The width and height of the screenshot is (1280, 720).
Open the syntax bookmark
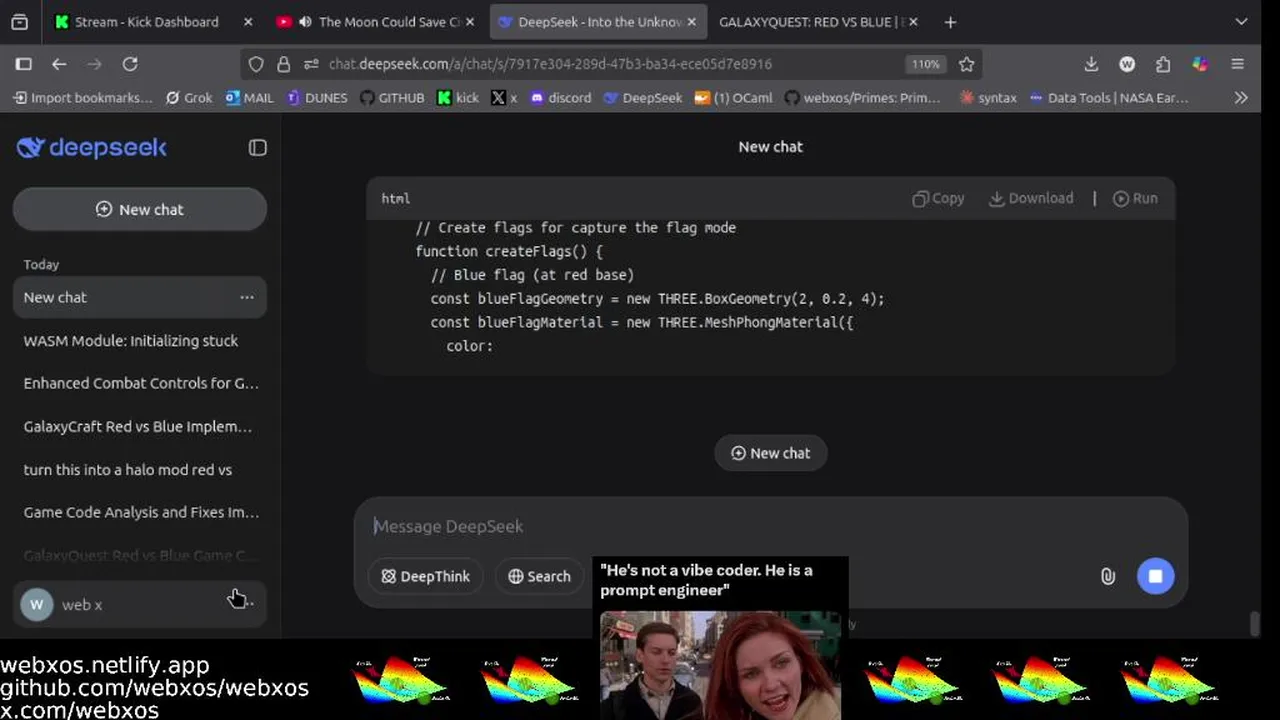point(988,98)
